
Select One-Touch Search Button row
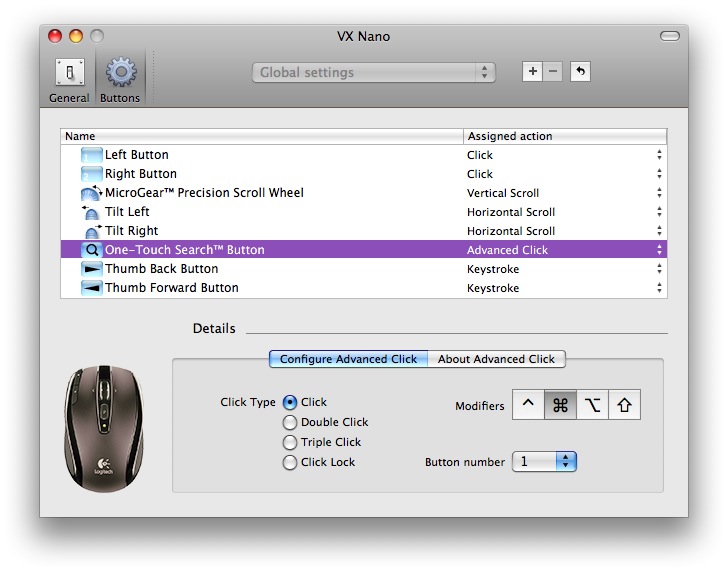click(364, 250)
